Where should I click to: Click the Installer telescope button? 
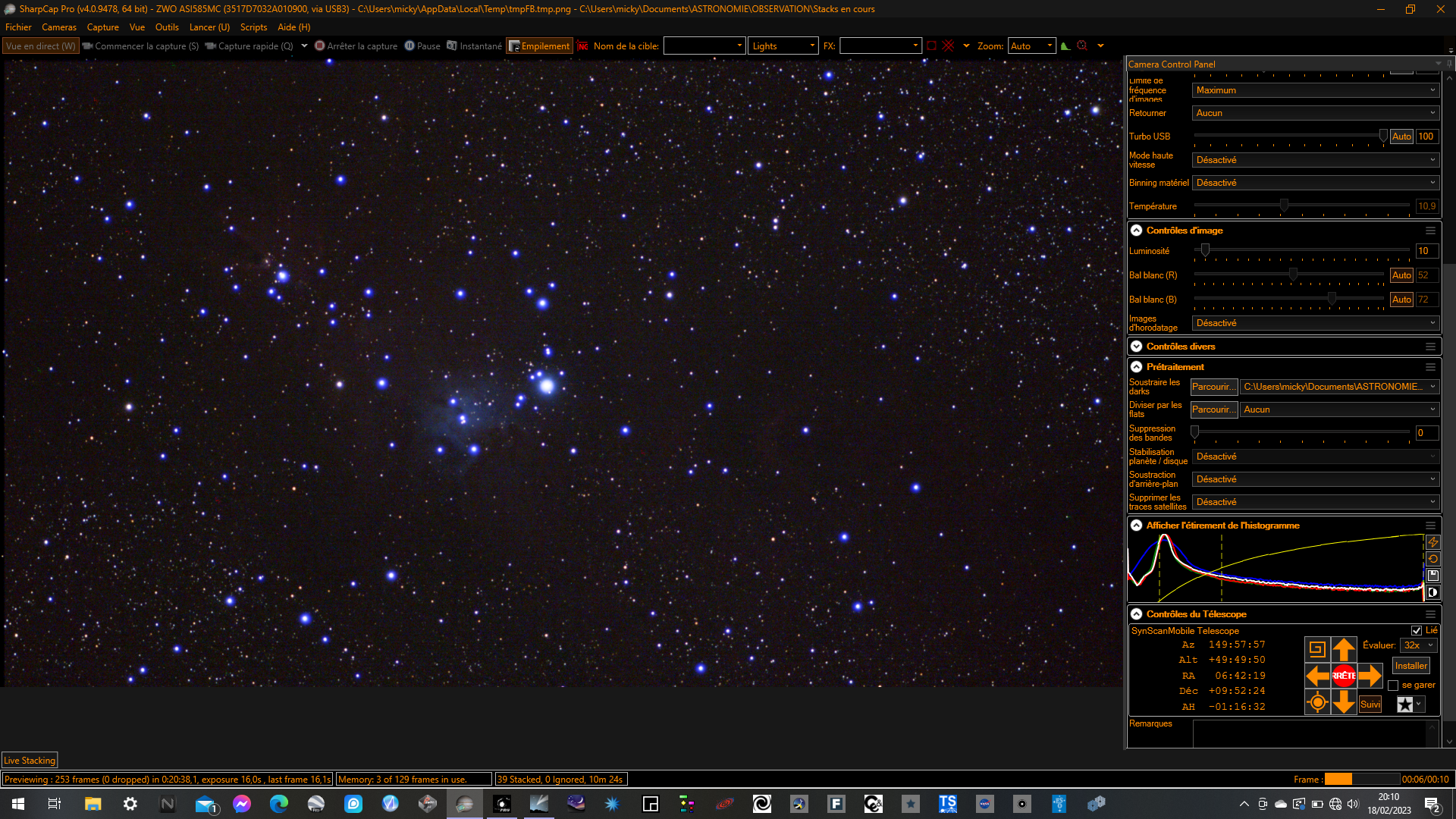1411,666
